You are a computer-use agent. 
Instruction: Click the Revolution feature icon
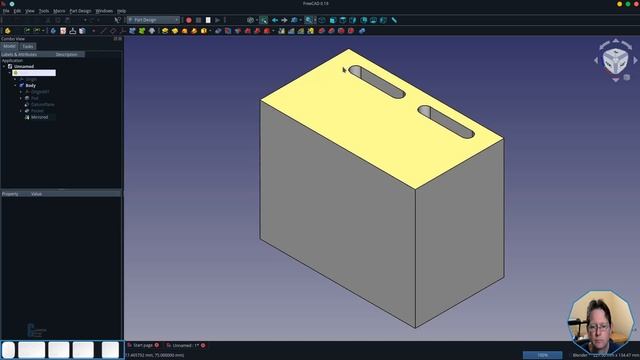click(x=175, y=31)
